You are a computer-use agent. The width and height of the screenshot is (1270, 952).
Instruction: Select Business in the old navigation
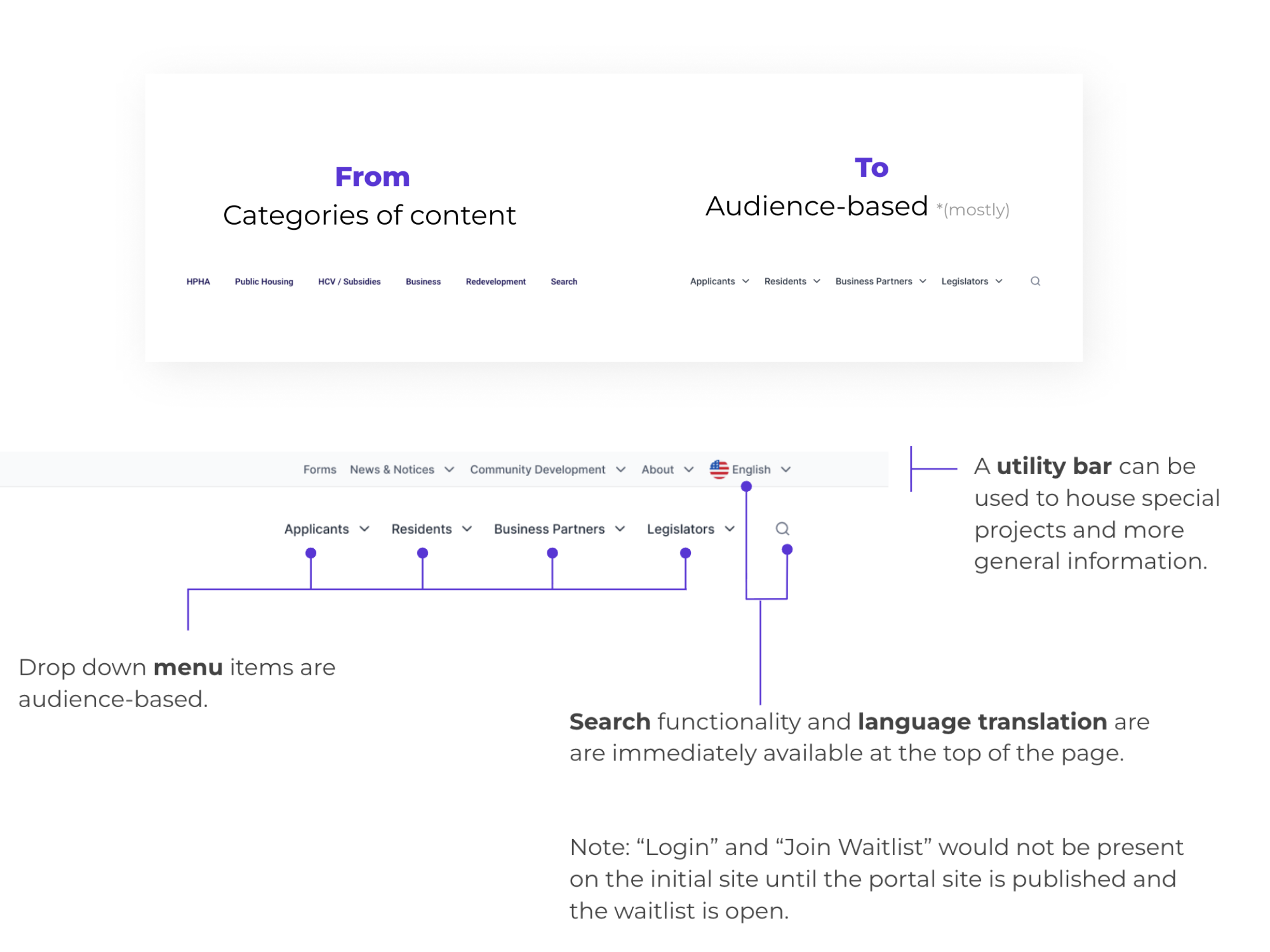(423, 282)
